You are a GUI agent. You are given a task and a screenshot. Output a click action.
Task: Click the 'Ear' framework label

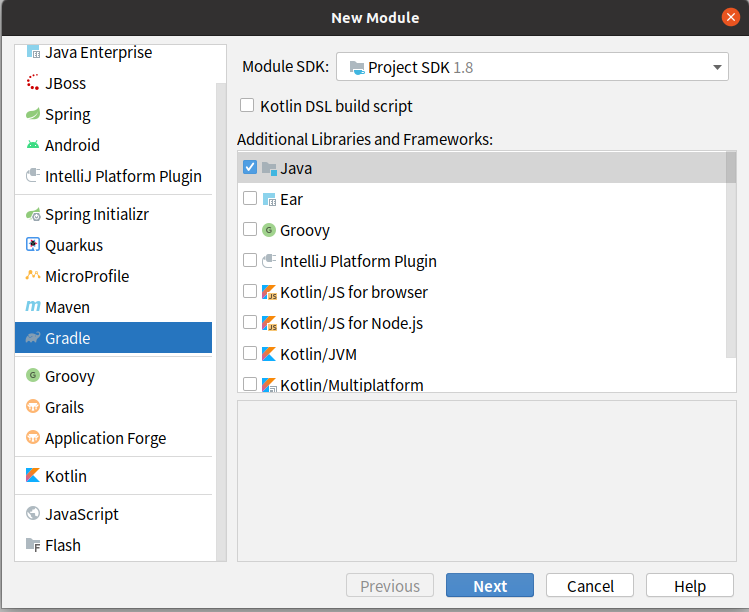pyautogui.click(x=291, y=199)
